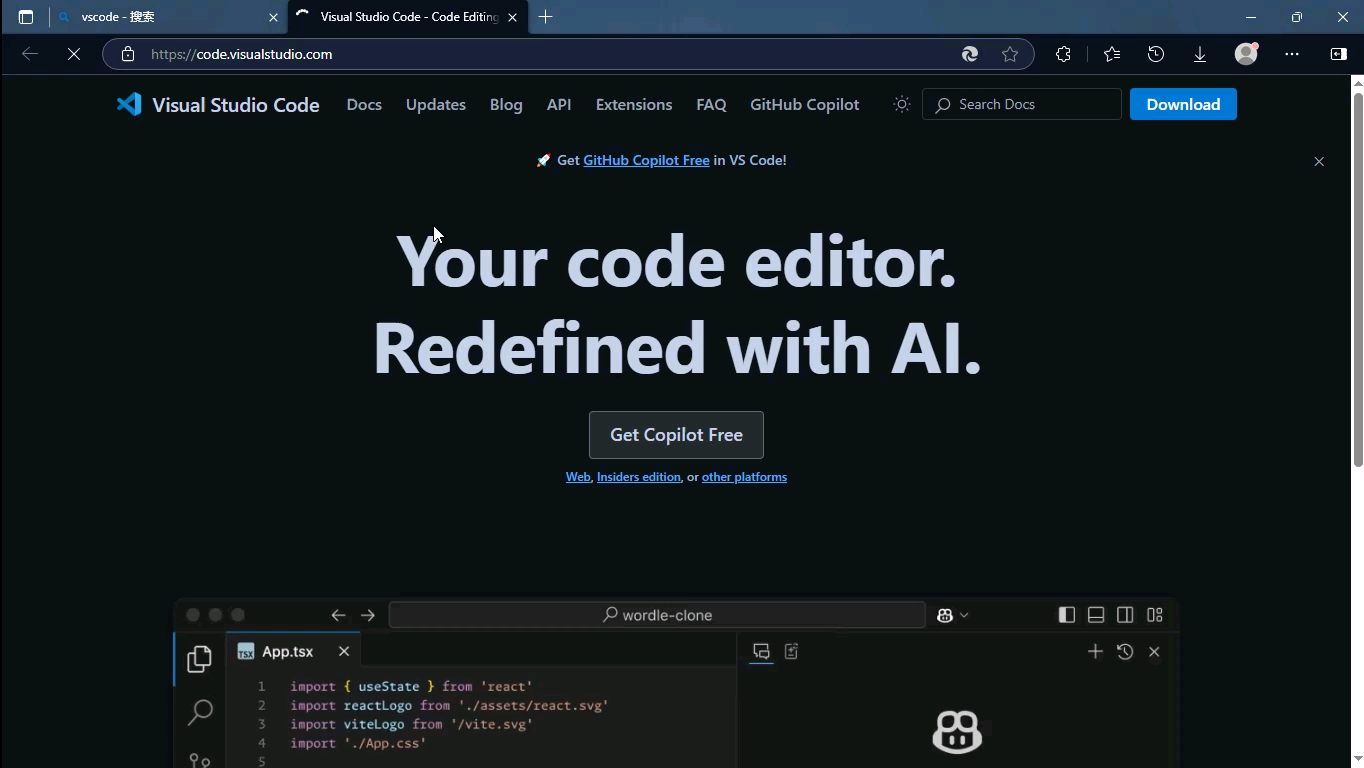Add this page to favorites star
The width and height of the screenshot is (1364, 768).
(1010, 54)
